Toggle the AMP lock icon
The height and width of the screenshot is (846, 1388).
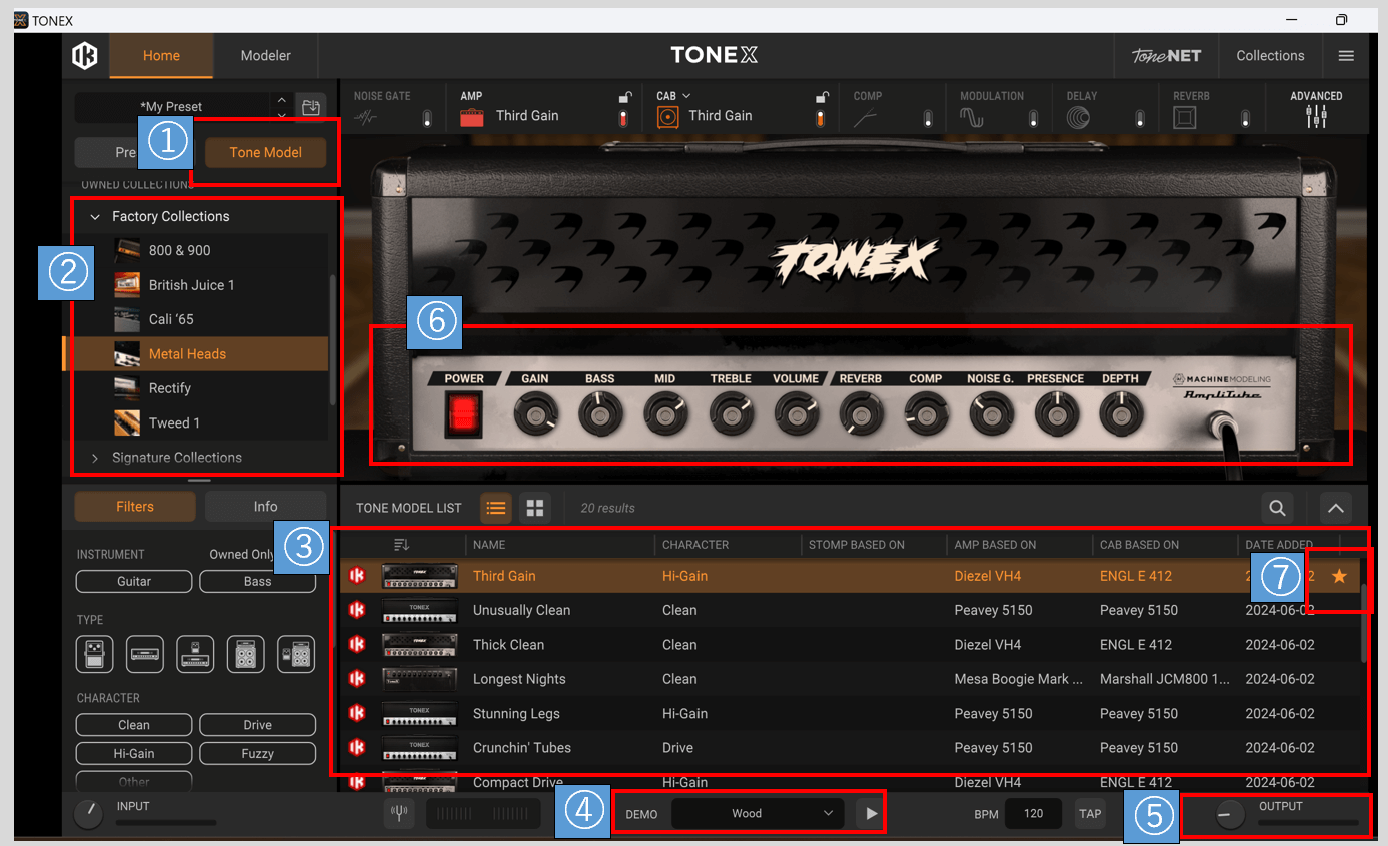click(x=624, y=97)
